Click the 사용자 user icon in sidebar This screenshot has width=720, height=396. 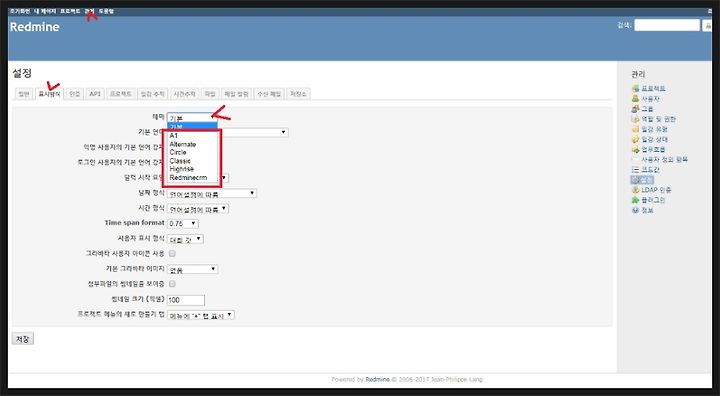click(x=636, y=98)
